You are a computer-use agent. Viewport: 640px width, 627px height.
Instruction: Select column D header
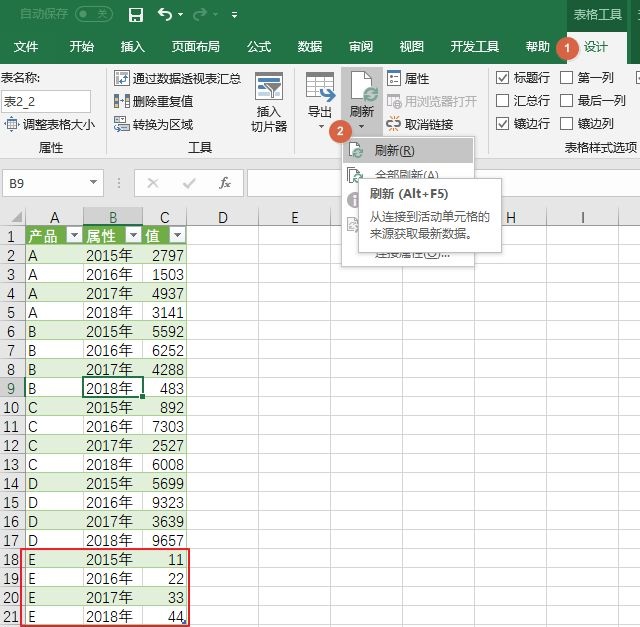tap(222, 217)
